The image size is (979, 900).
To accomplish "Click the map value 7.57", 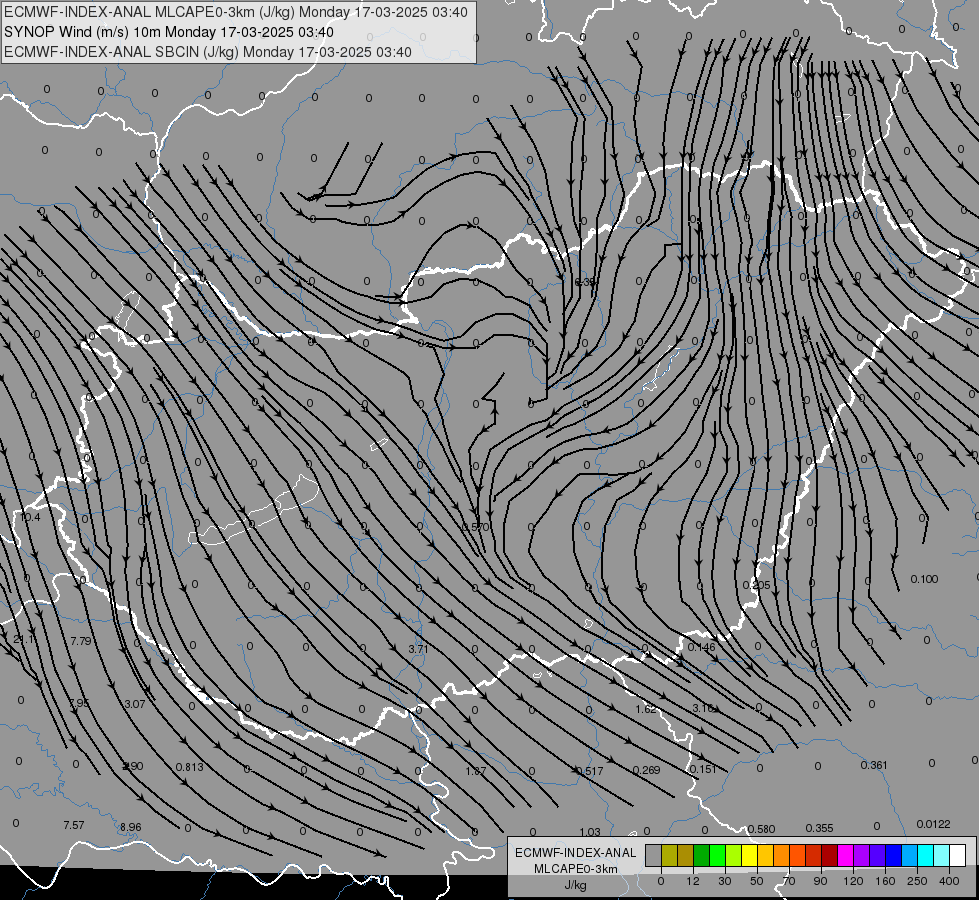I will [x=74, y=825].
